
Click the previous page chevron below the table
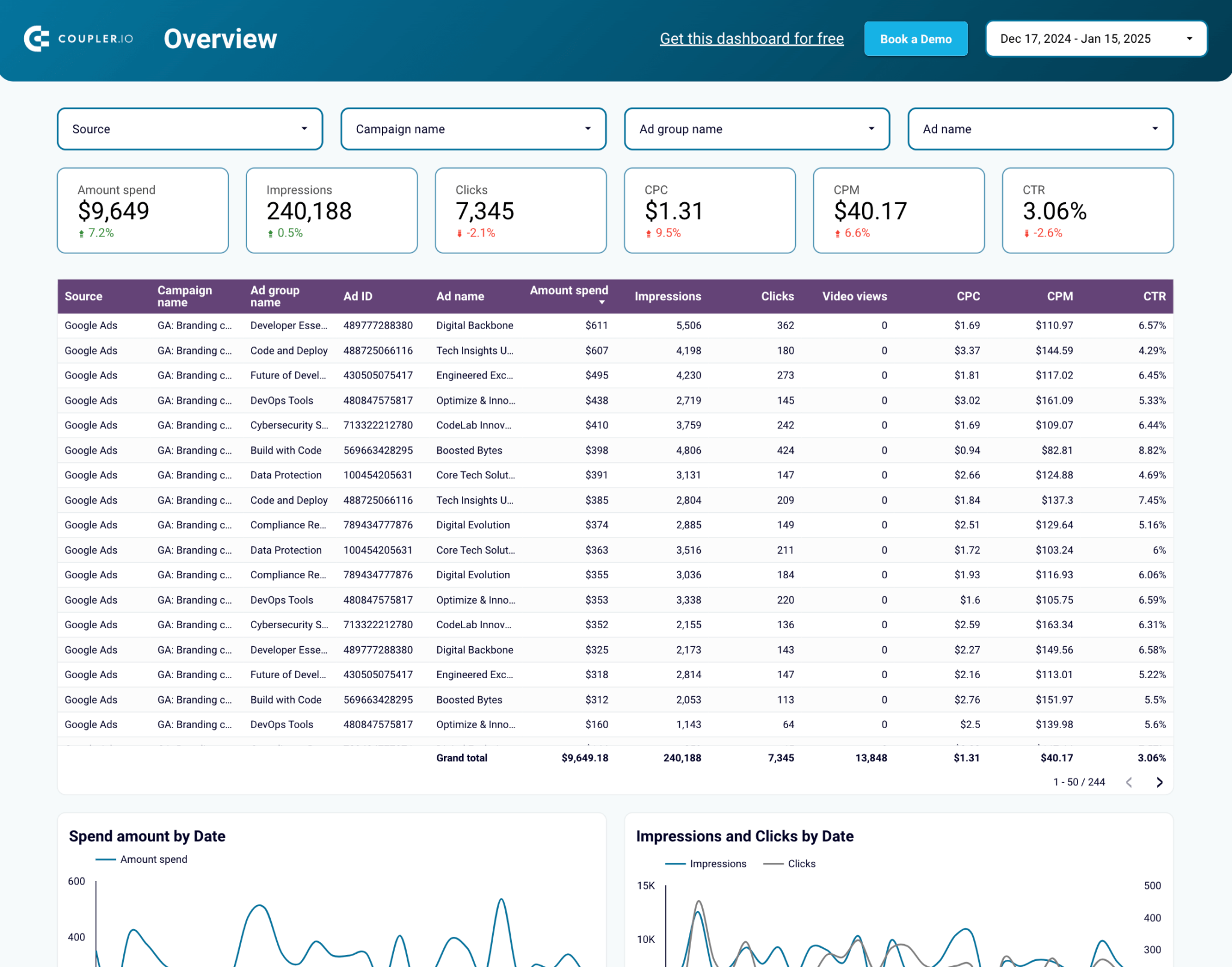click(1129, 782)
